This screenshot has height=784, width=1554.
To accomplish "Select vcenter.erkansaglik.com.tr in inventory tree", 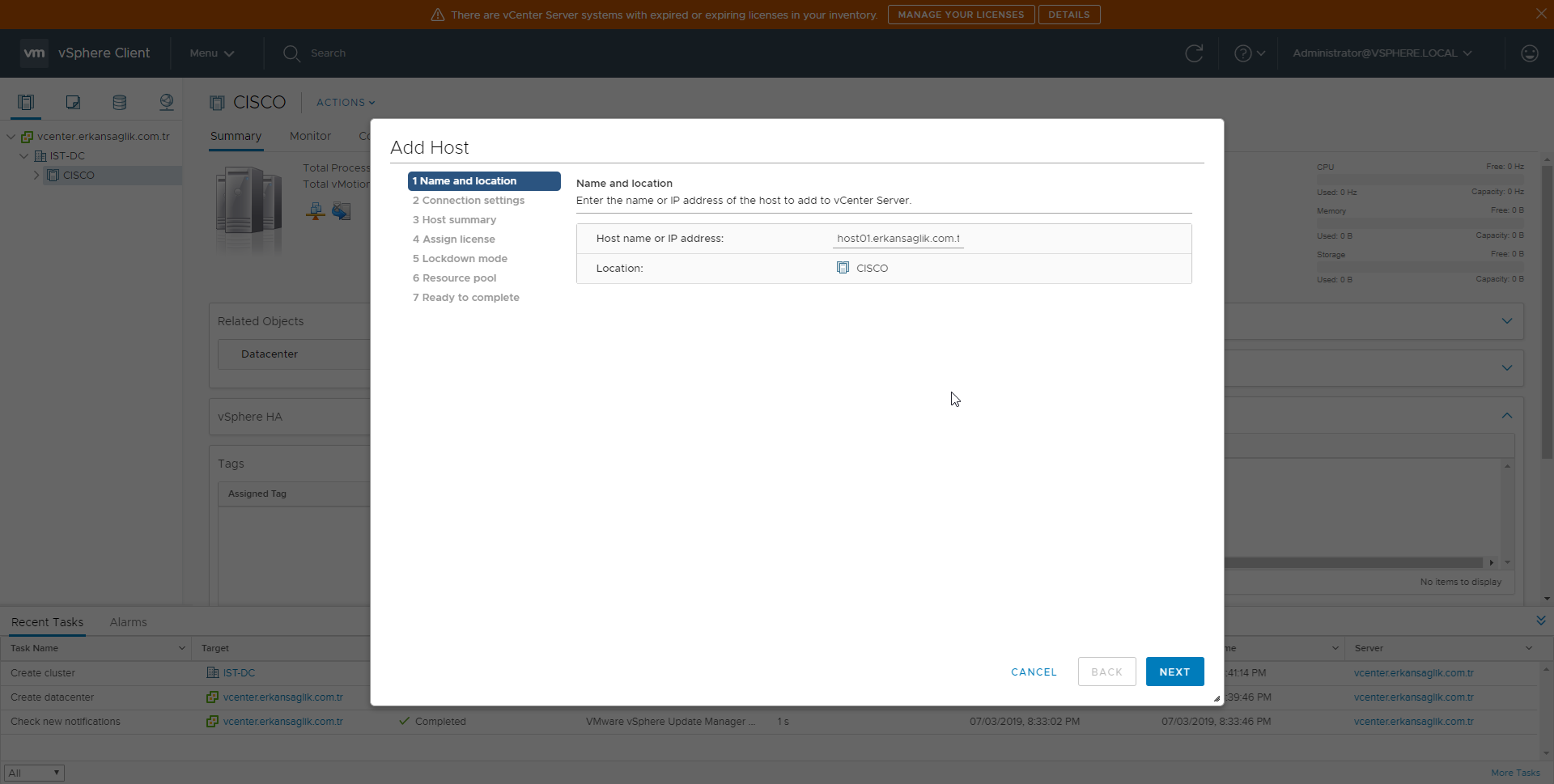I will tap(103, 137).
